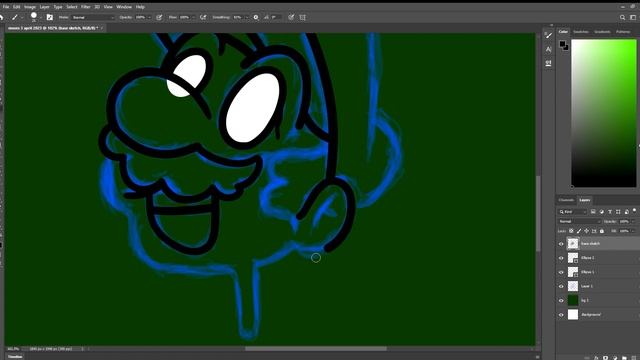Open the layer Opacity dropdown
This screenshot has width=640, height=360.
[633, 221]
